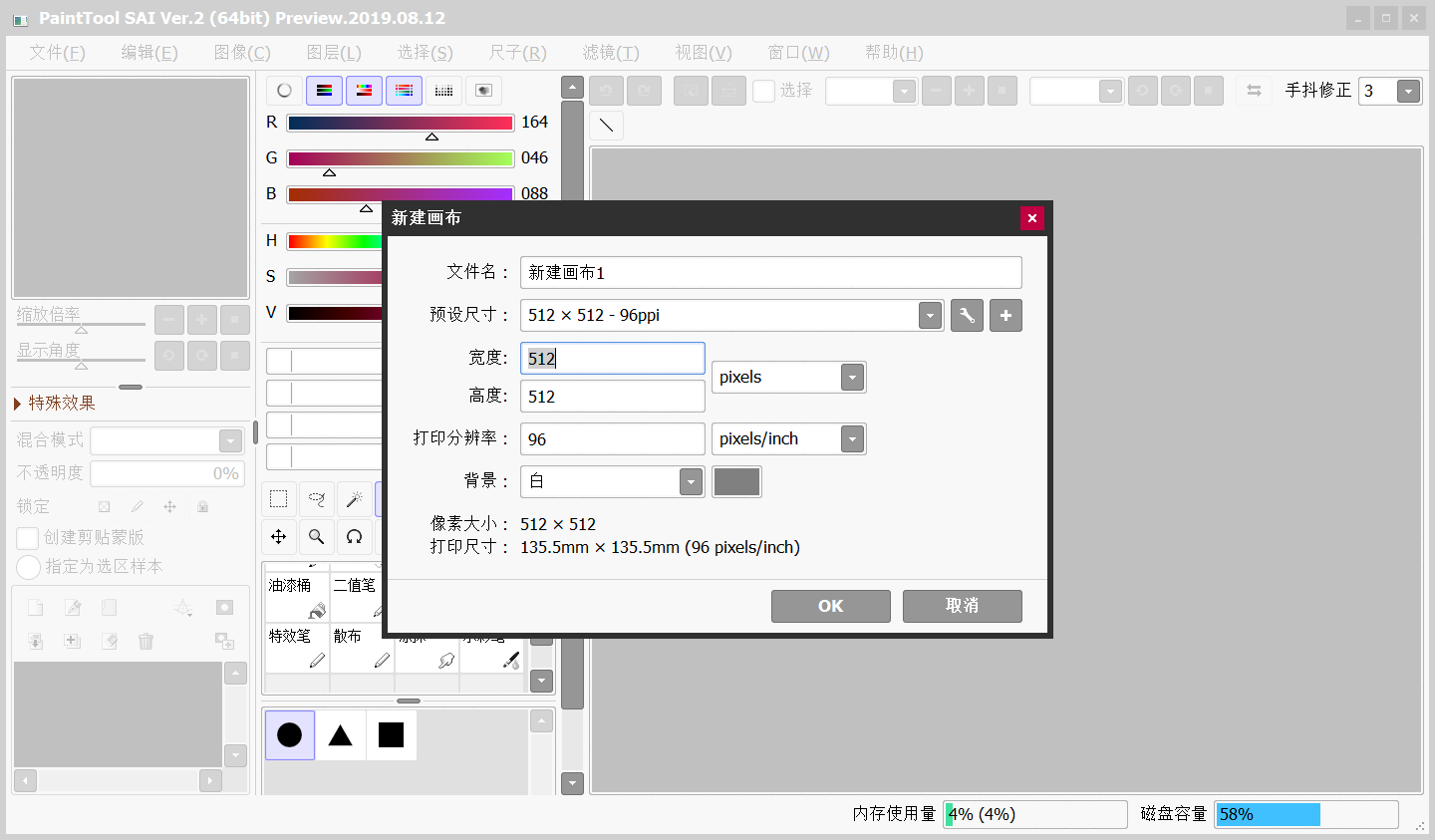The height and width of the screenshot is (840, 1435).
Task: Open the 背景 background dropdown
Action: 691,482
